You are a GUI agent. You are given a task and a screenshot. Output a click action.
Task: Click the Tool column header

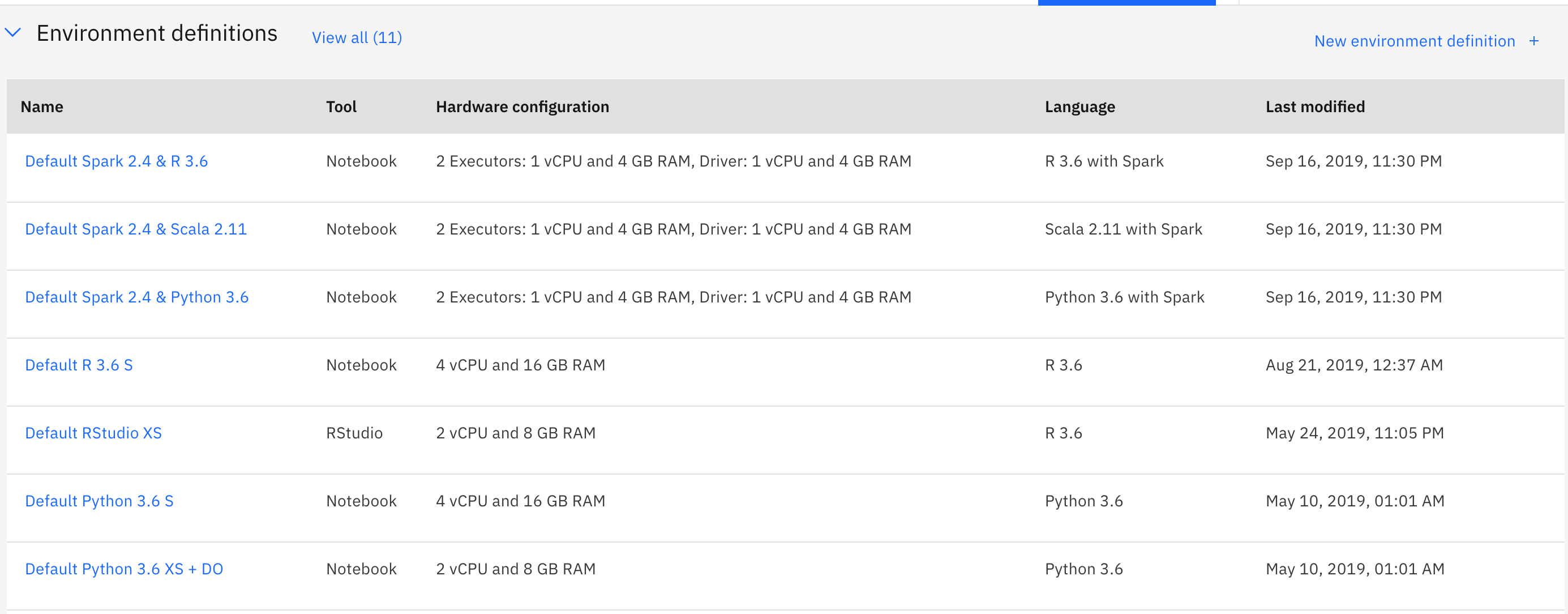[341, 106]
